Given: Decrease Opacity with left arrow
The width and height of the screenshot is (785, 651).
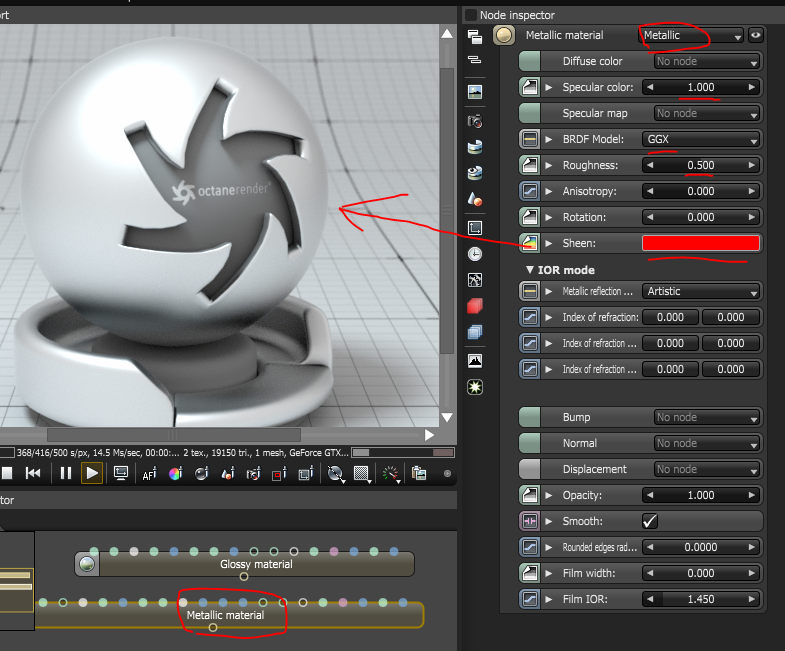Looking at the screenshot, I should tap(650, 495).
